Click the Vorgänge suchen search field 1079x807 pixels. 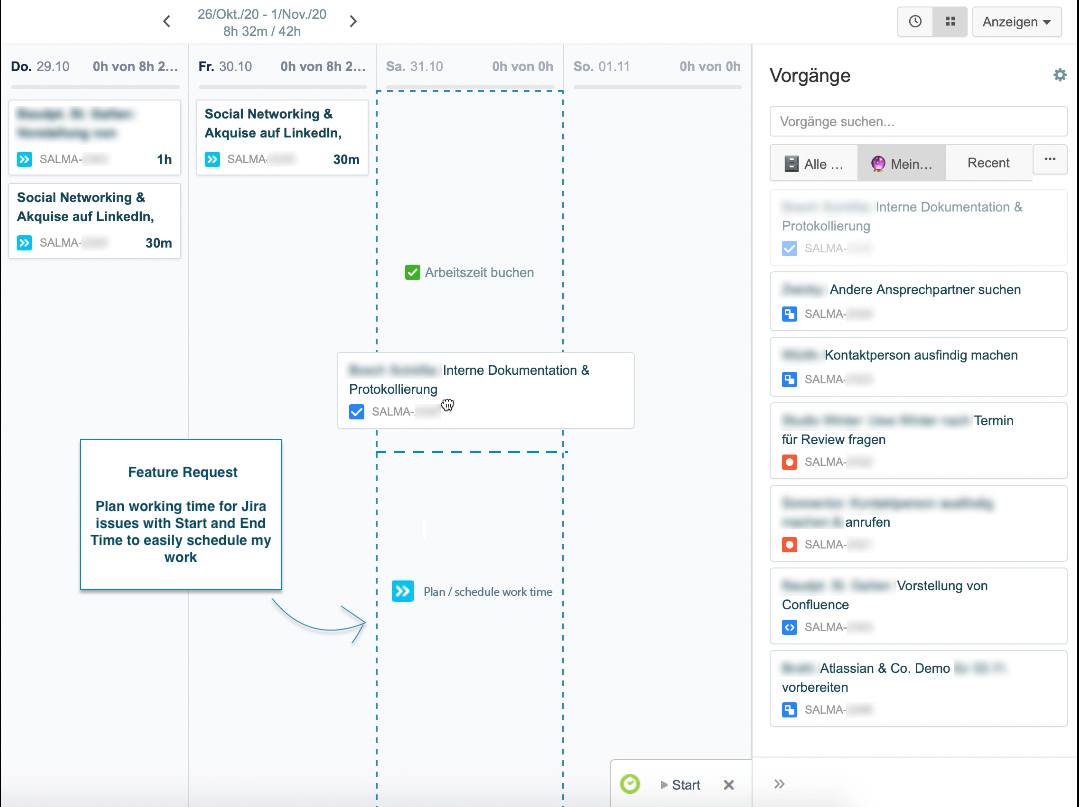click(918, 121)
